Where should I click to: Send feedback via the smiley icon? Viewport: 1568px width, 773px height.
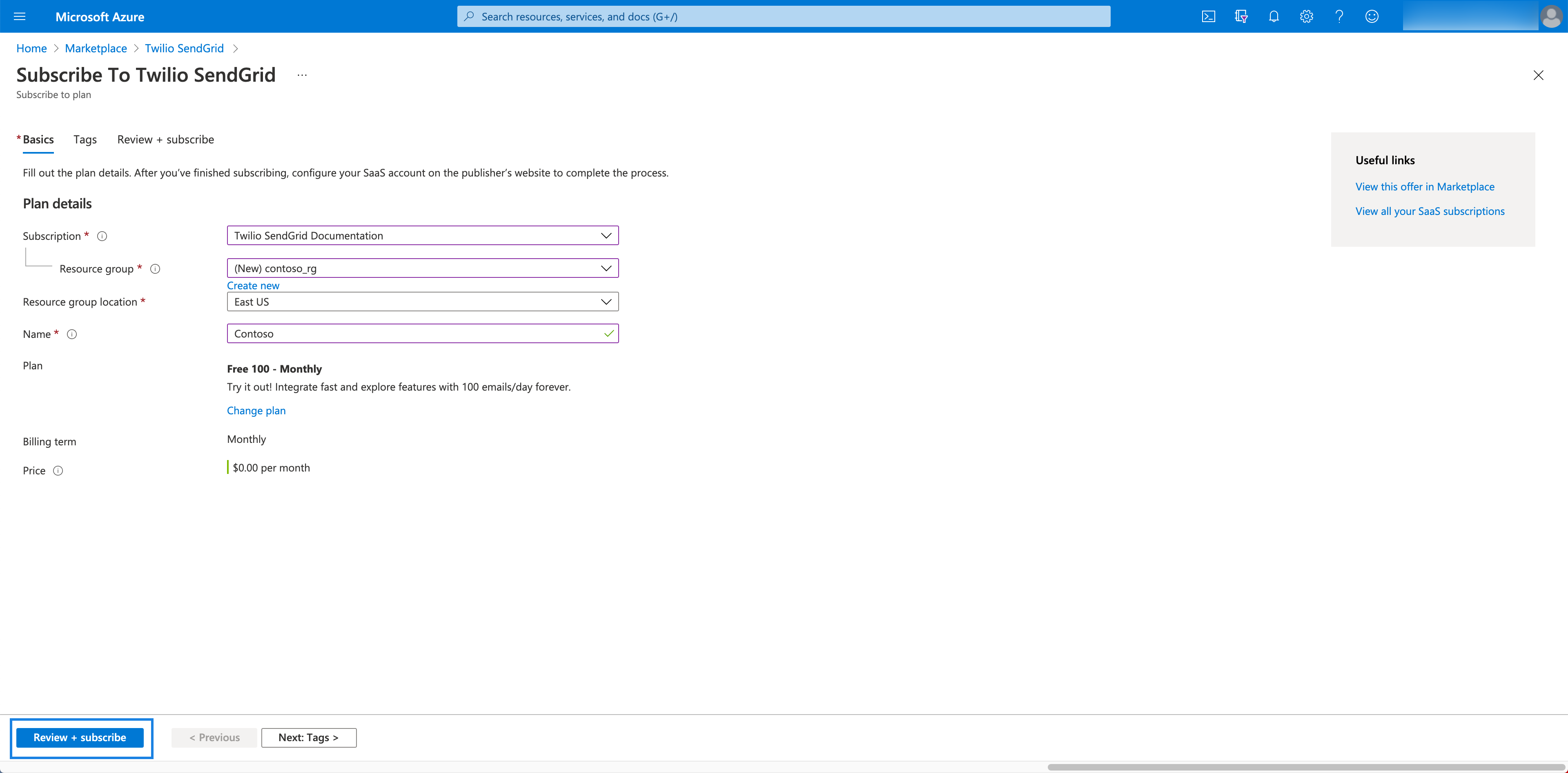1372,16
